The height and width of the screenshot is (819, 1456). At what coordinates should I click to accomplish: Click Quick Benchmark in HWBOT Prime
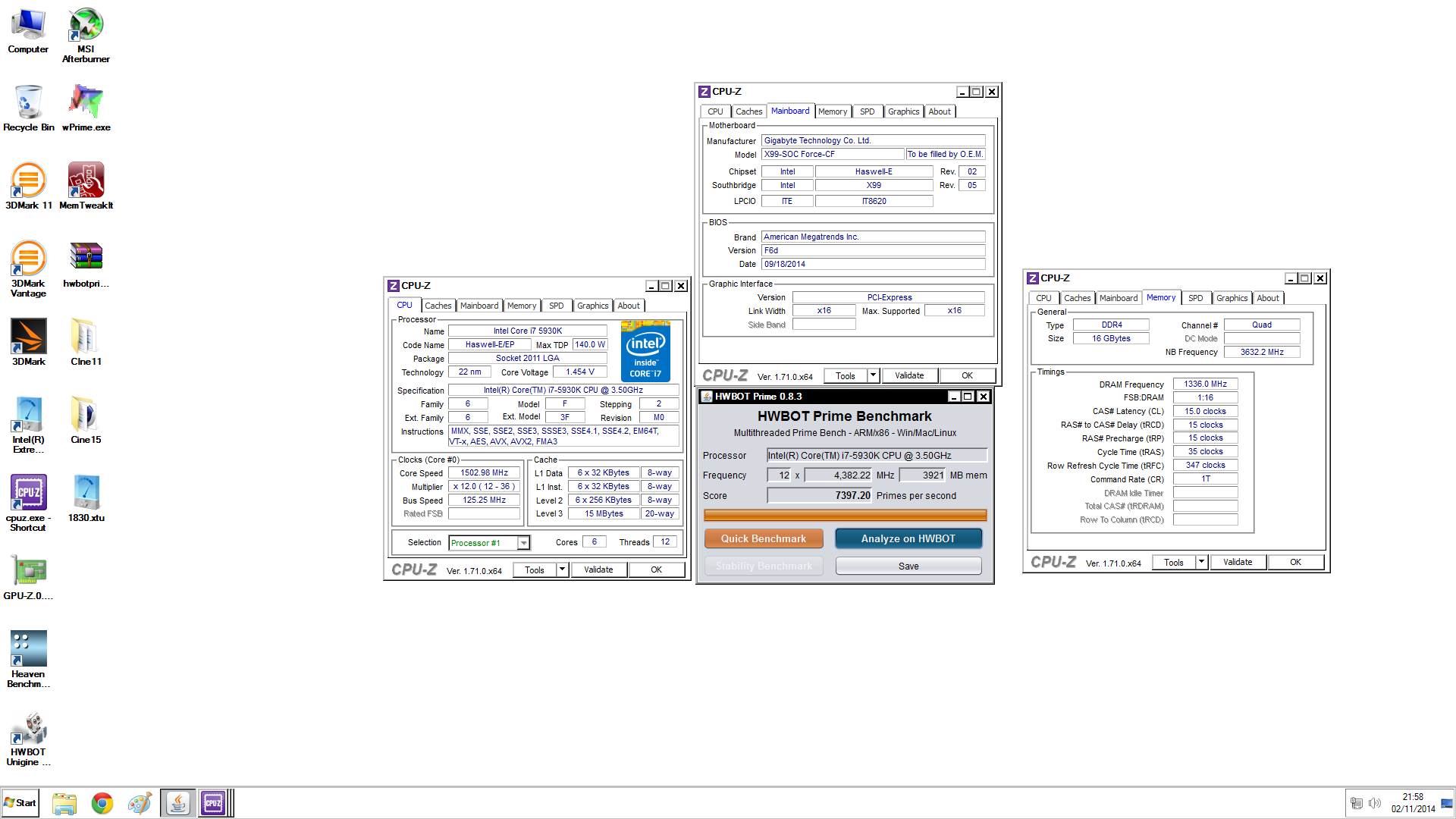(x=764, y=538)
